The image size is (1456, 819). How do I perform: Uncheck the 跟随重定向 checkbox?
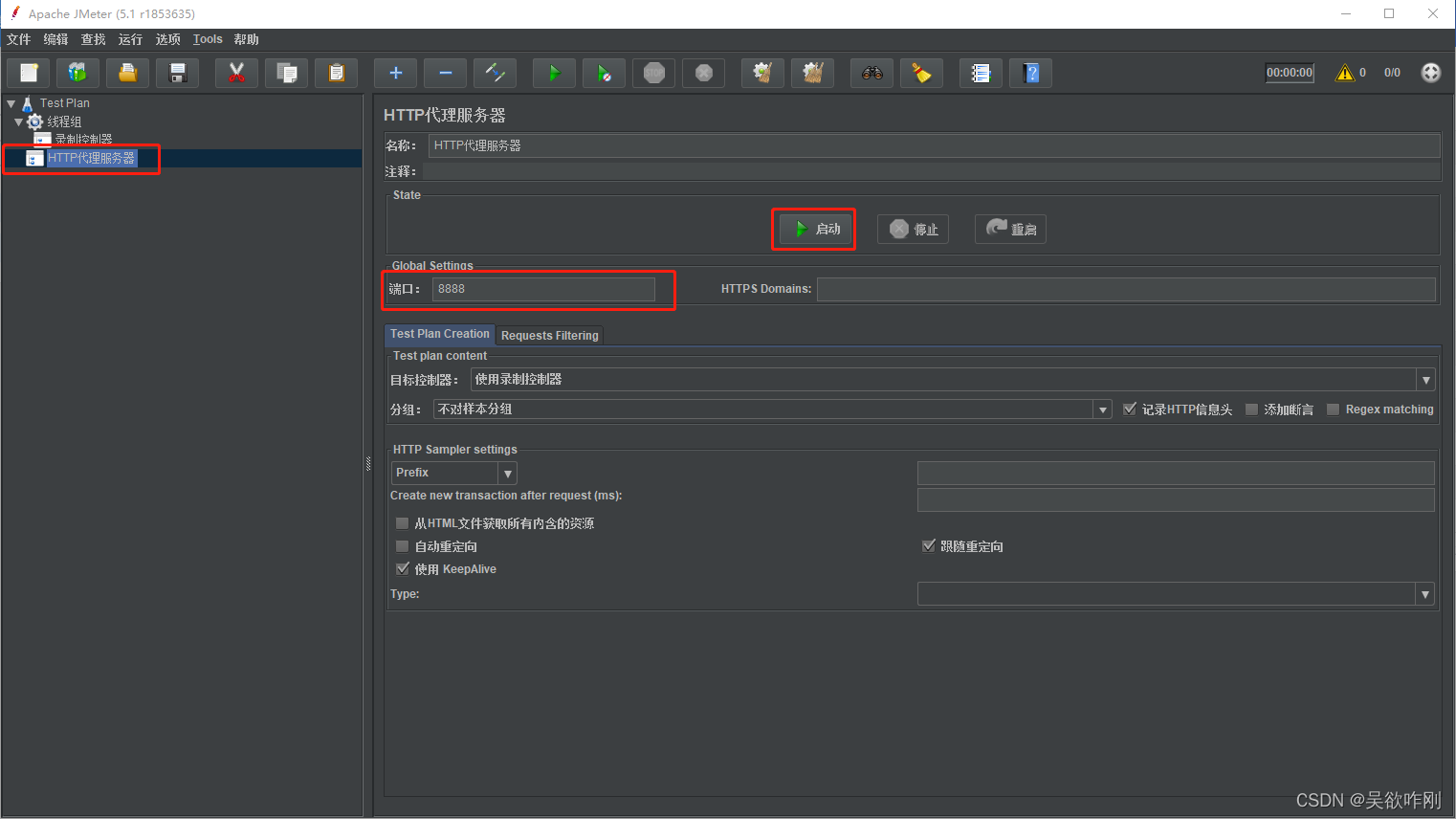[928, 545]
